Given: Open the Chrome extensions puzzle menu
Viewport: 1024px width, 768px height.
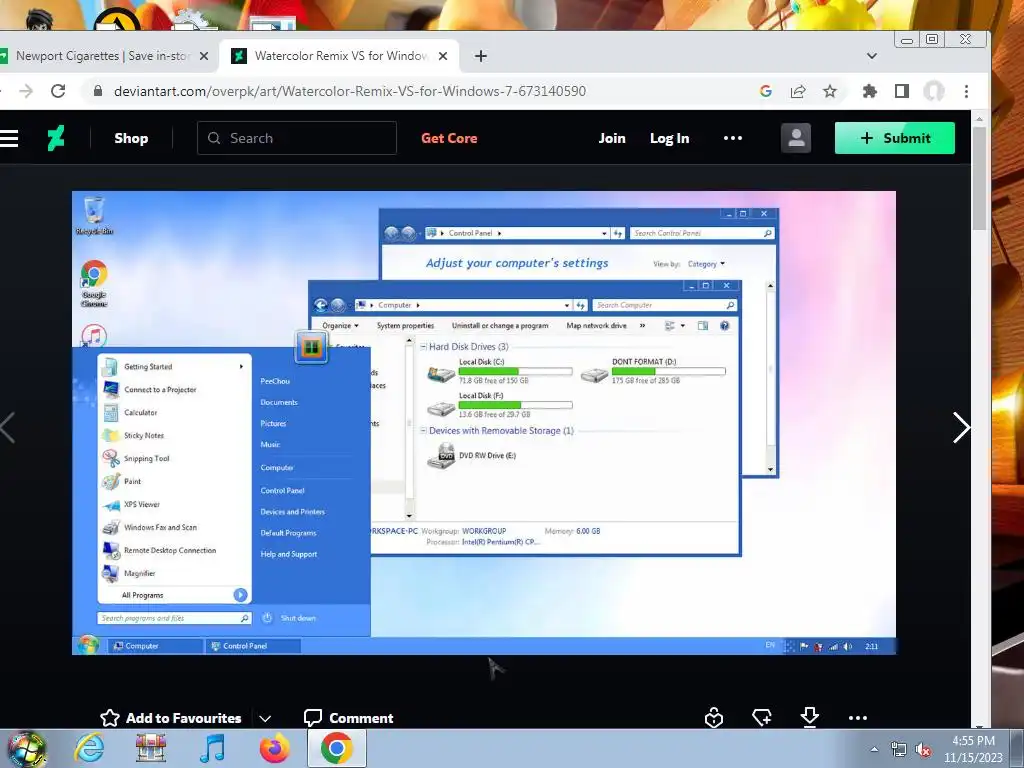Looking at the screenshot, I should point(870,91).
